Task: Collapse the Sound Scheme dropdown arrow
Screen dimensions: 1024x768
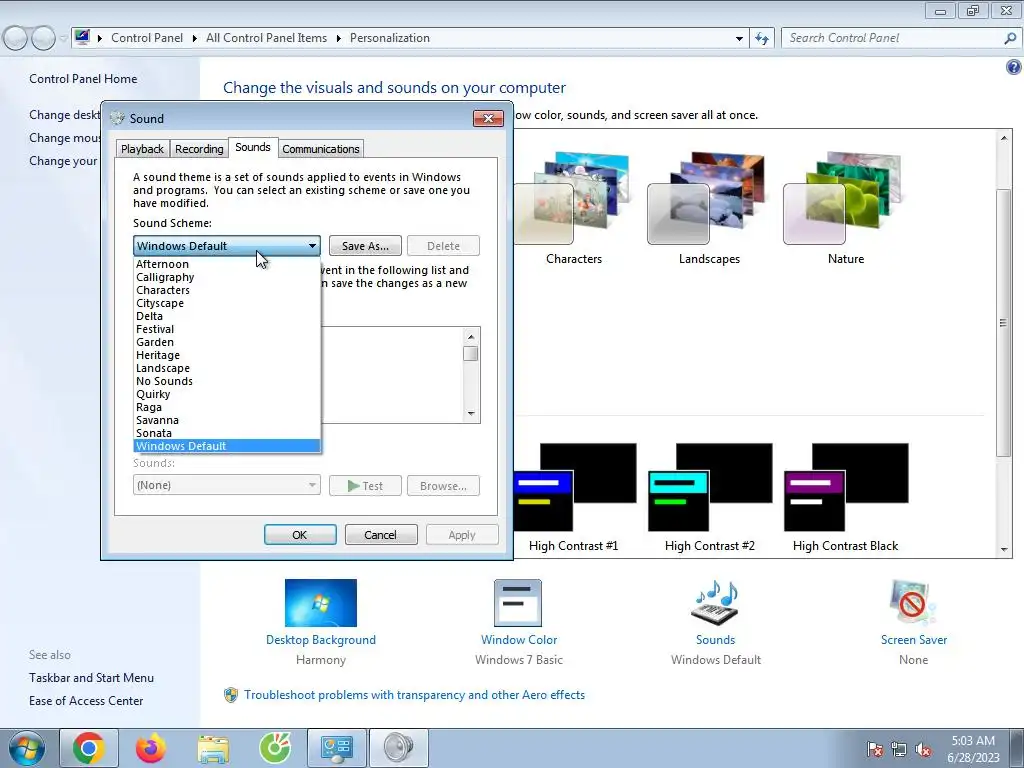Action: click(312, 246)
